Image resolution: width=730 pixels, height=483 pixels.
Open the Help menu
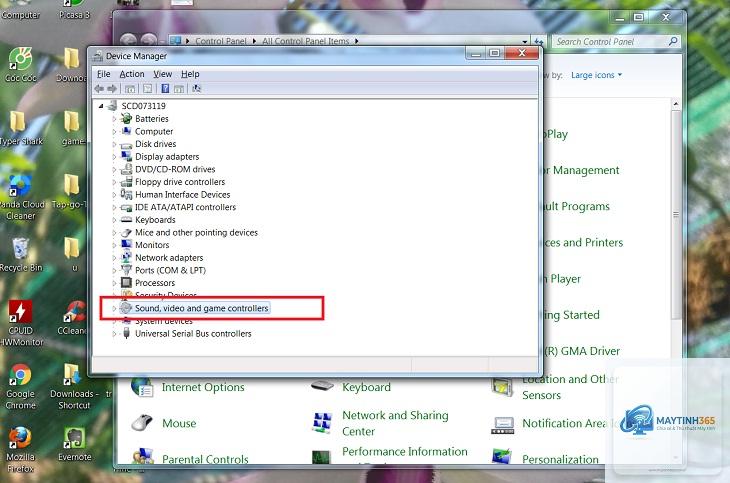[x=190, y=74]
